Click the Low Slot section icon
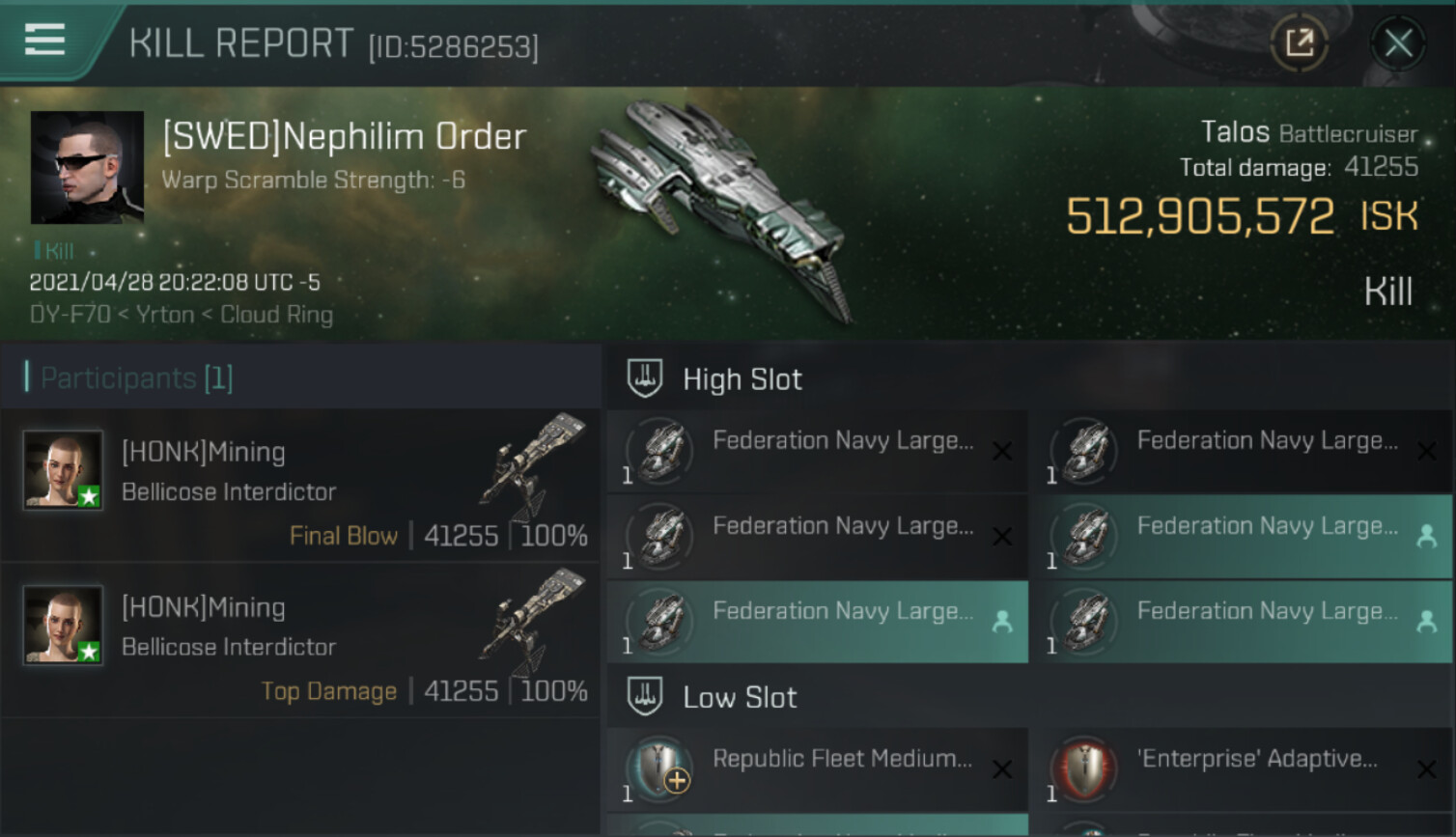 coord(644,696)
